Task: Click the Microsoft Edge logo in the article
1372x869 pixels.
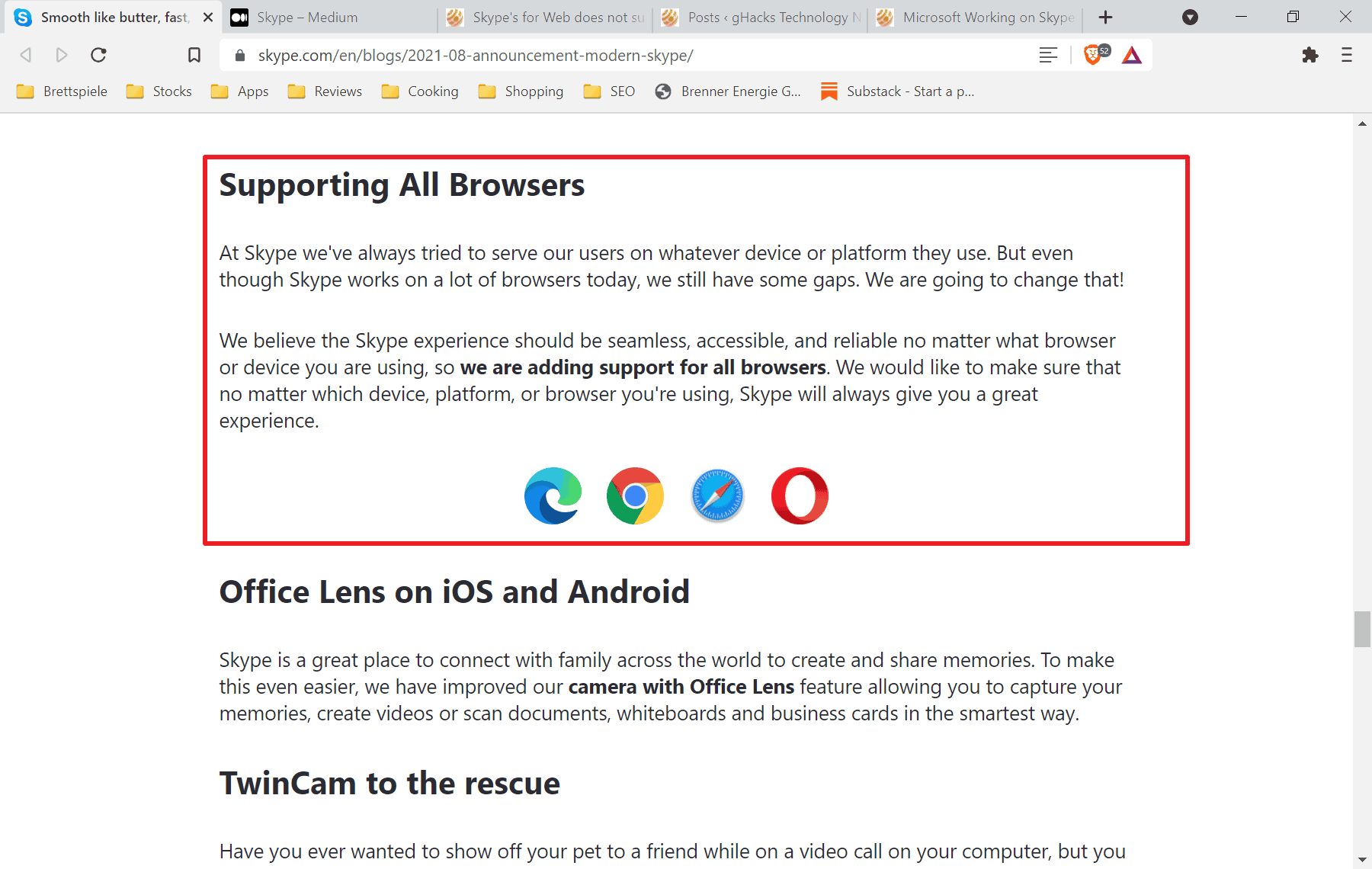Action: 553,495
